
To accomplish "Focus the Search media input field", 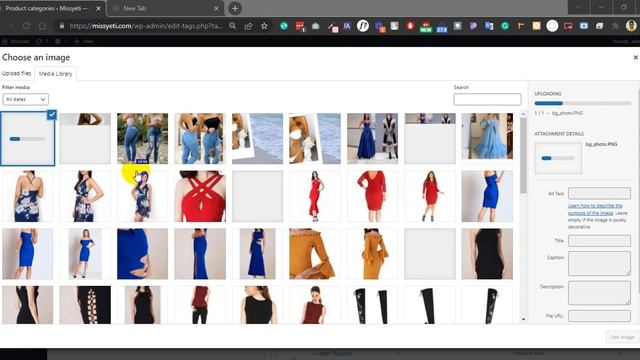I will coord(487,99).
